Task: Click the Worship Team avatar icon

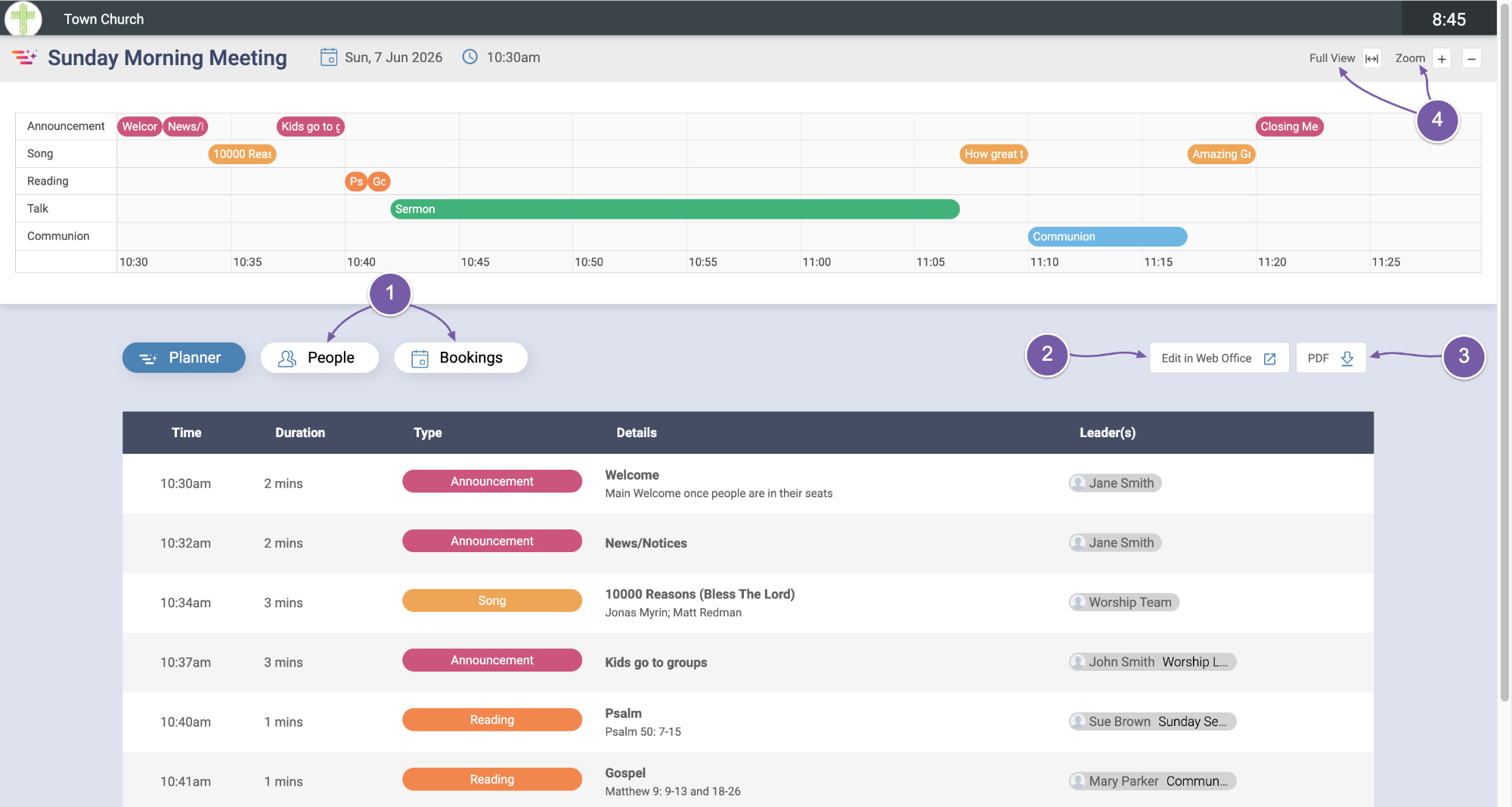Action: [1079, 602]
